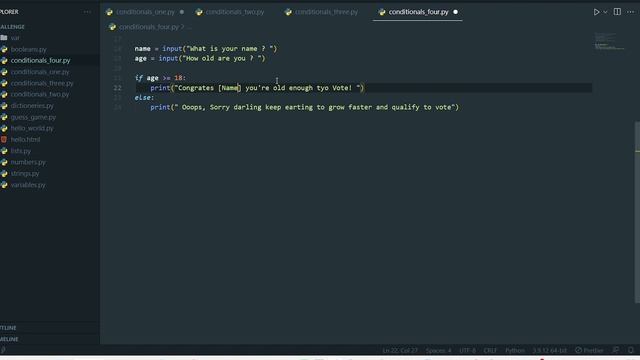Open the run options dropdown arrow
The width and height of the screenshot is (640, 360).
point(605,12)
